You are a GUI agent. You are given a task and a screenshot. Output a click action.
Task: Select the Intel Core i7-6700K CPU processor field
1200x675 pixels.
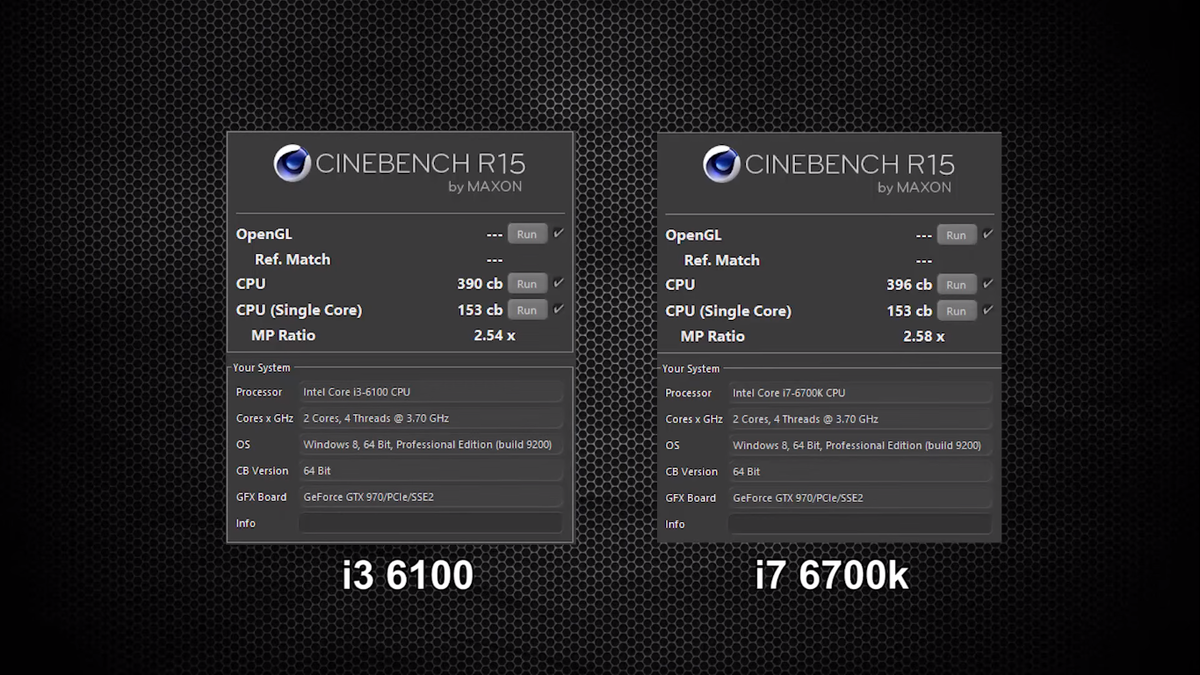pyautogui.click(x=860, y=393)
